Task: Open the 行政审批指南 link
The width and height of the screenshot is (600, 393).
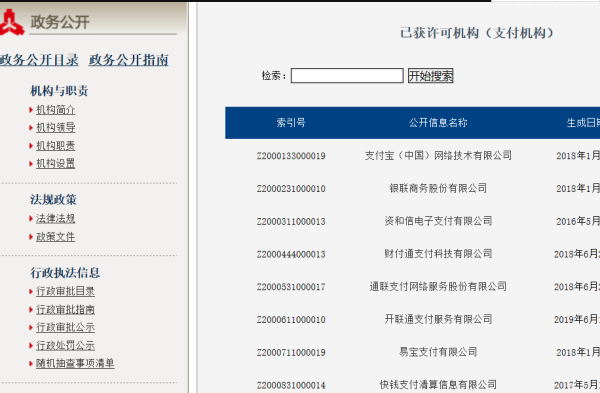Action: pyautogui.click(x=65, y=310)
